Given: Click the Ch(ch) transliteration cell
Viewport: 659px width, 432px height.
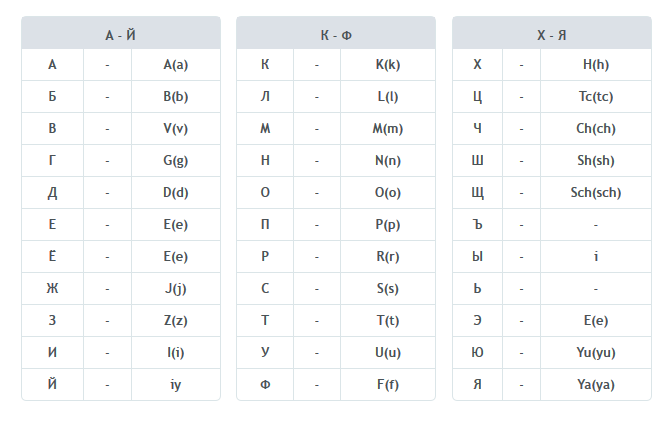Looking at the screenshot, I should coord(595,129).
